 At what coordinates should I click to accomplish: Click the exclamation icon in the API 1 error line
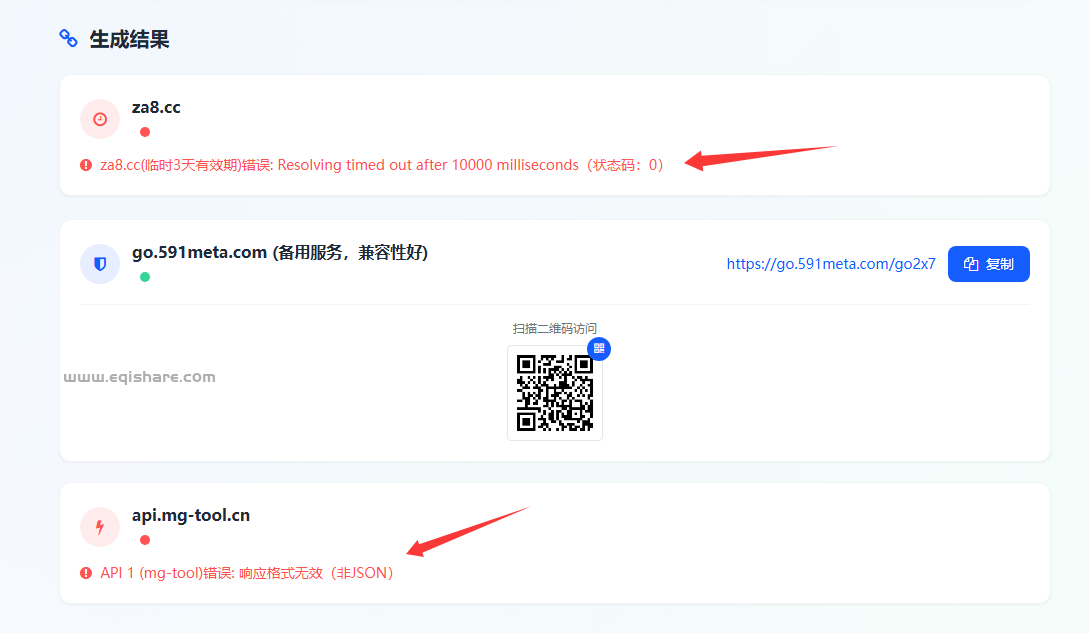coord(85,572)
